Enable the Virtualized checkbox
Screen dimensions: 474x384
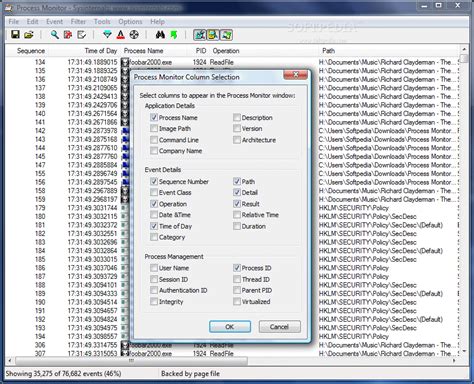(237, 301)
